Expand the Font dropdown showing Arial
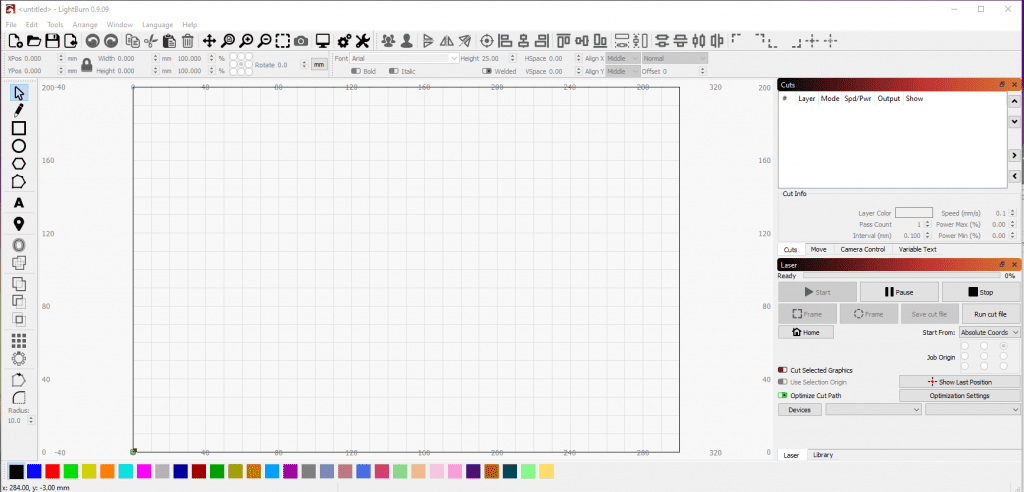This screenshot has width=1024, height=492. tap(404, 58)
